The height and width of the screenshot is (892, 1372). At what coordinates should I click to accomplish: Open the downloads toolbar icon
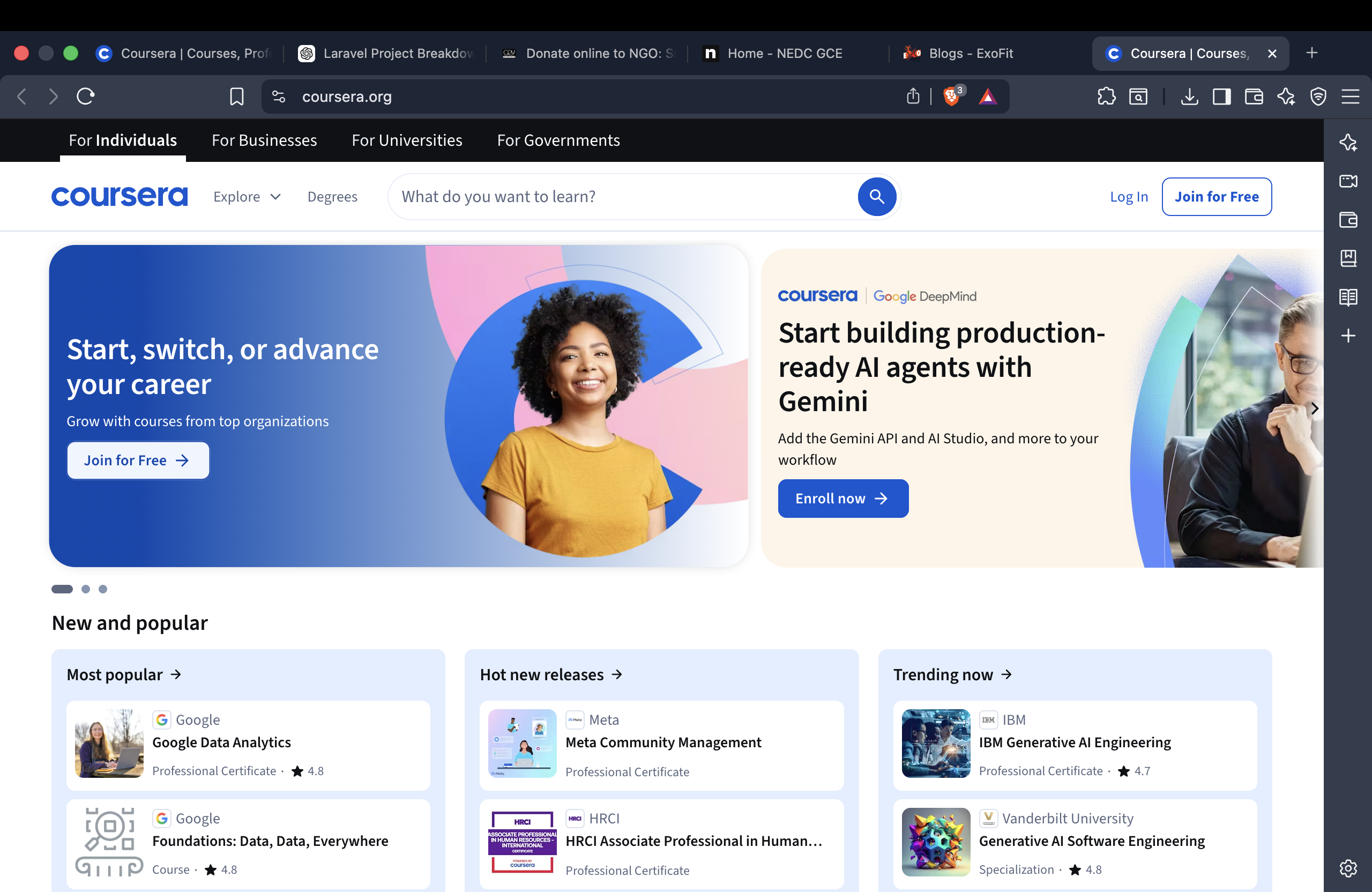(x=1189, y=96)
